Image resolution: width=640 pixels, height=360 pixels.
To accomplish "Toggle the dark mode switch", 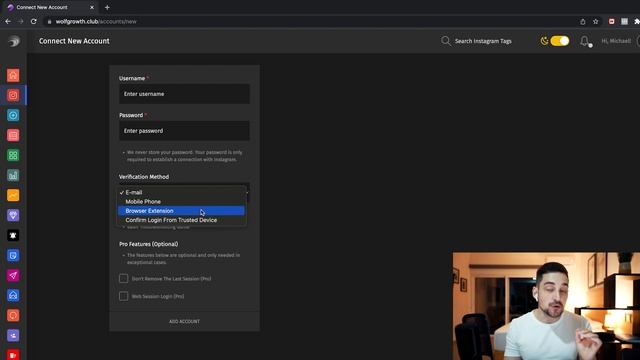I will [x=560, y=41].
